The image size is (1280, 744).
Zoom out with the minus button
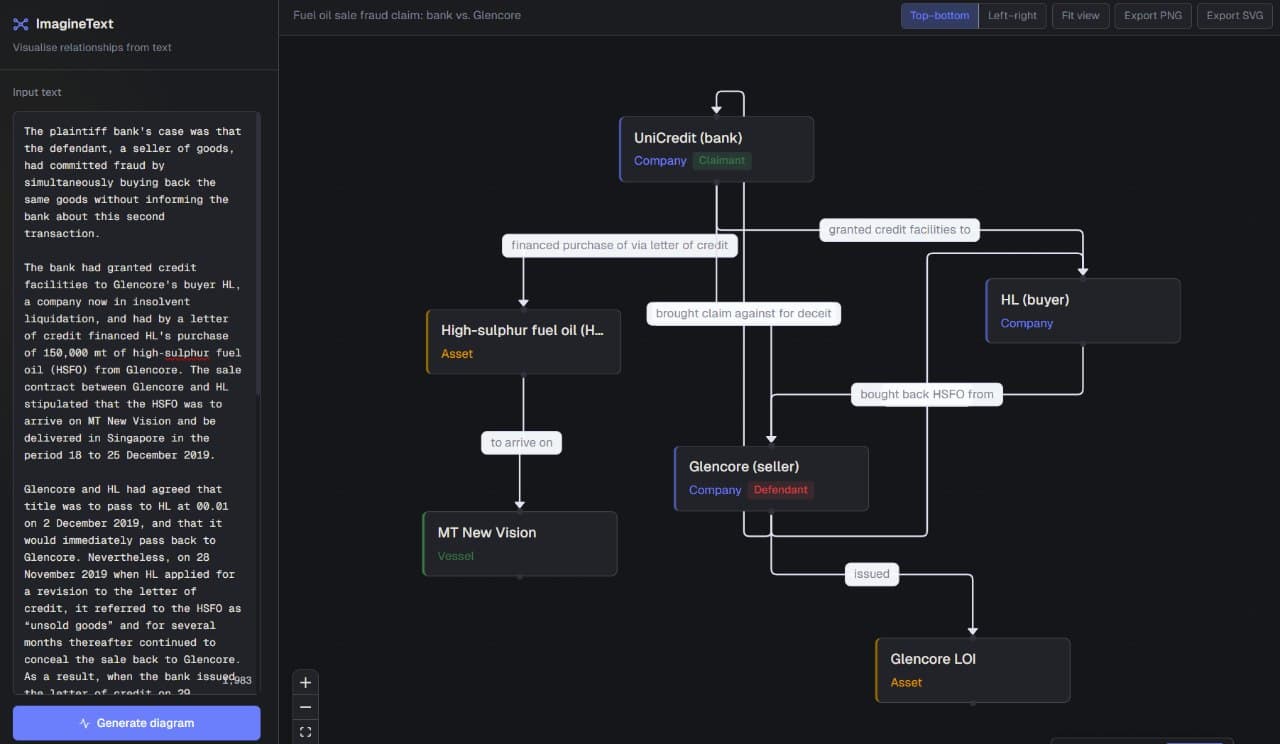(x=306, y=707)
